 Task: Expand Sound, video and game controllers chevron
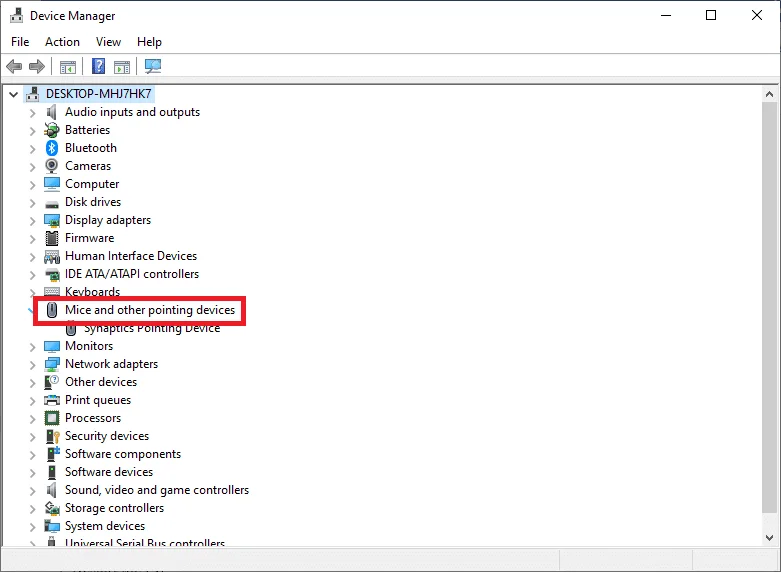point(32,491)
